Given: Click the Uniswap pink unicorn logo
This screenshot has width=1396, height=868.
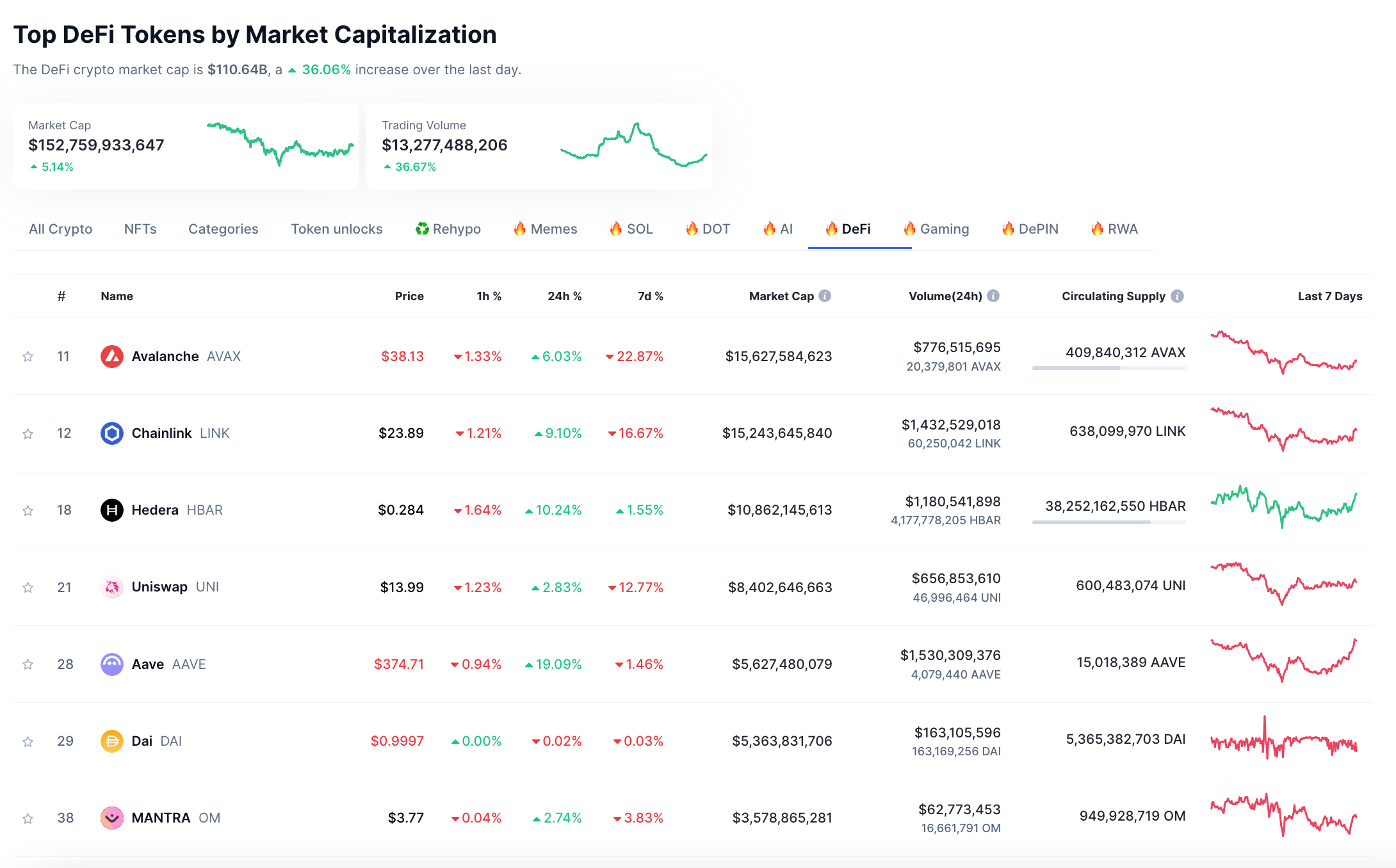Looking at the screenshot, I should point(112,587).
